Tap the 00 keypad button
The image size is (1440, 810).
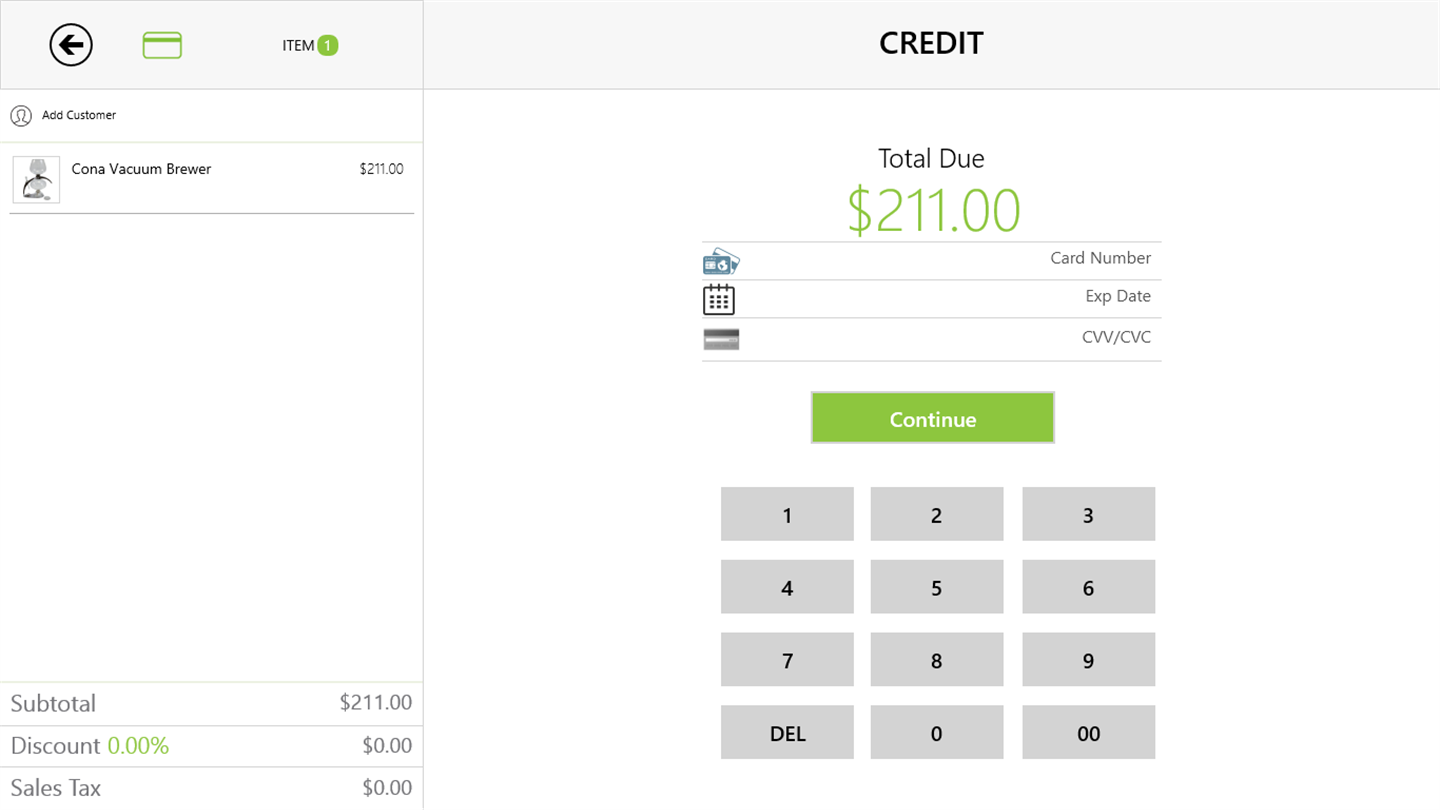pyautogui.click(x=1088, y=733)
